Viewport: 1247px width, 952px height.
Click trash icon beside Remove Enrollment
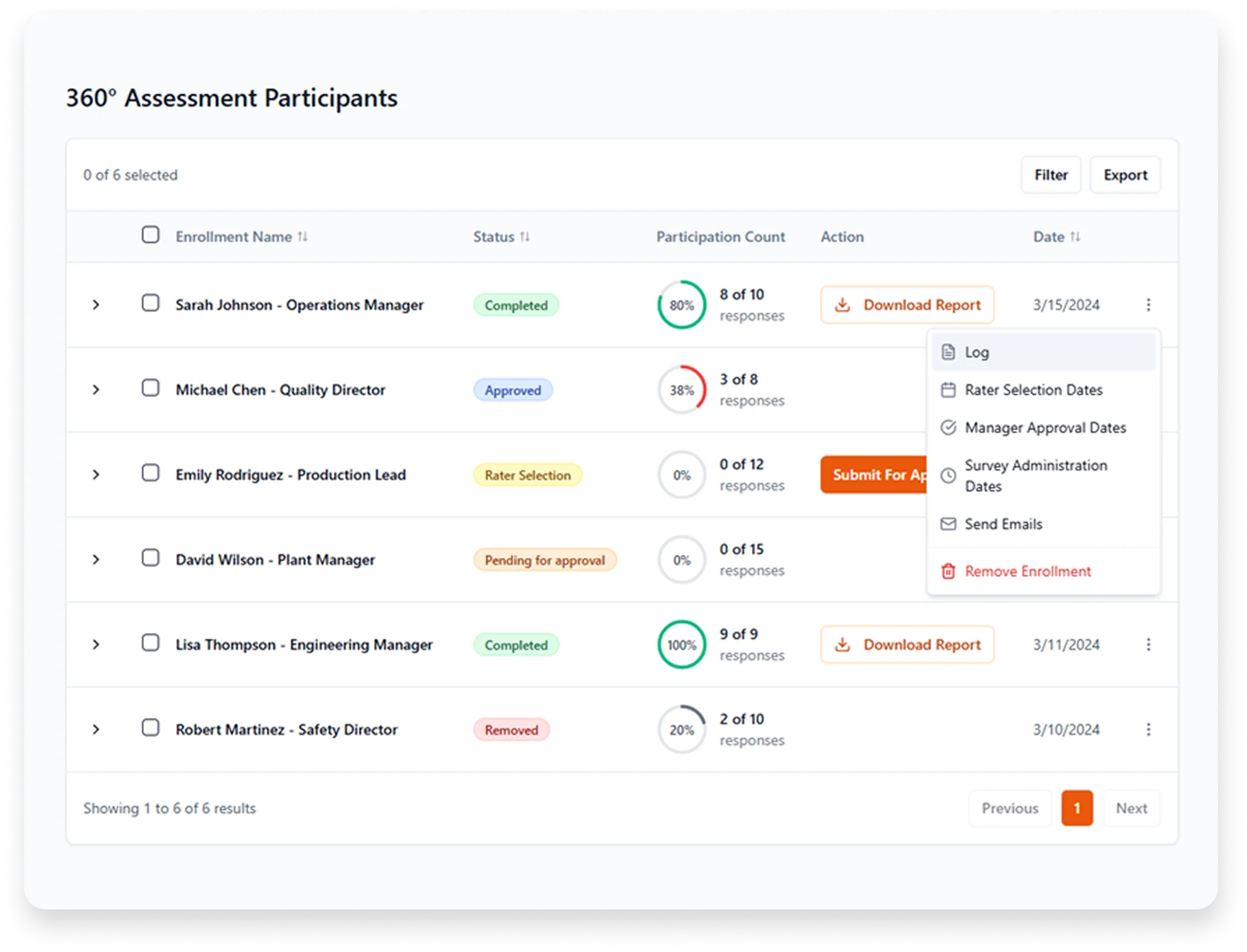948,571
